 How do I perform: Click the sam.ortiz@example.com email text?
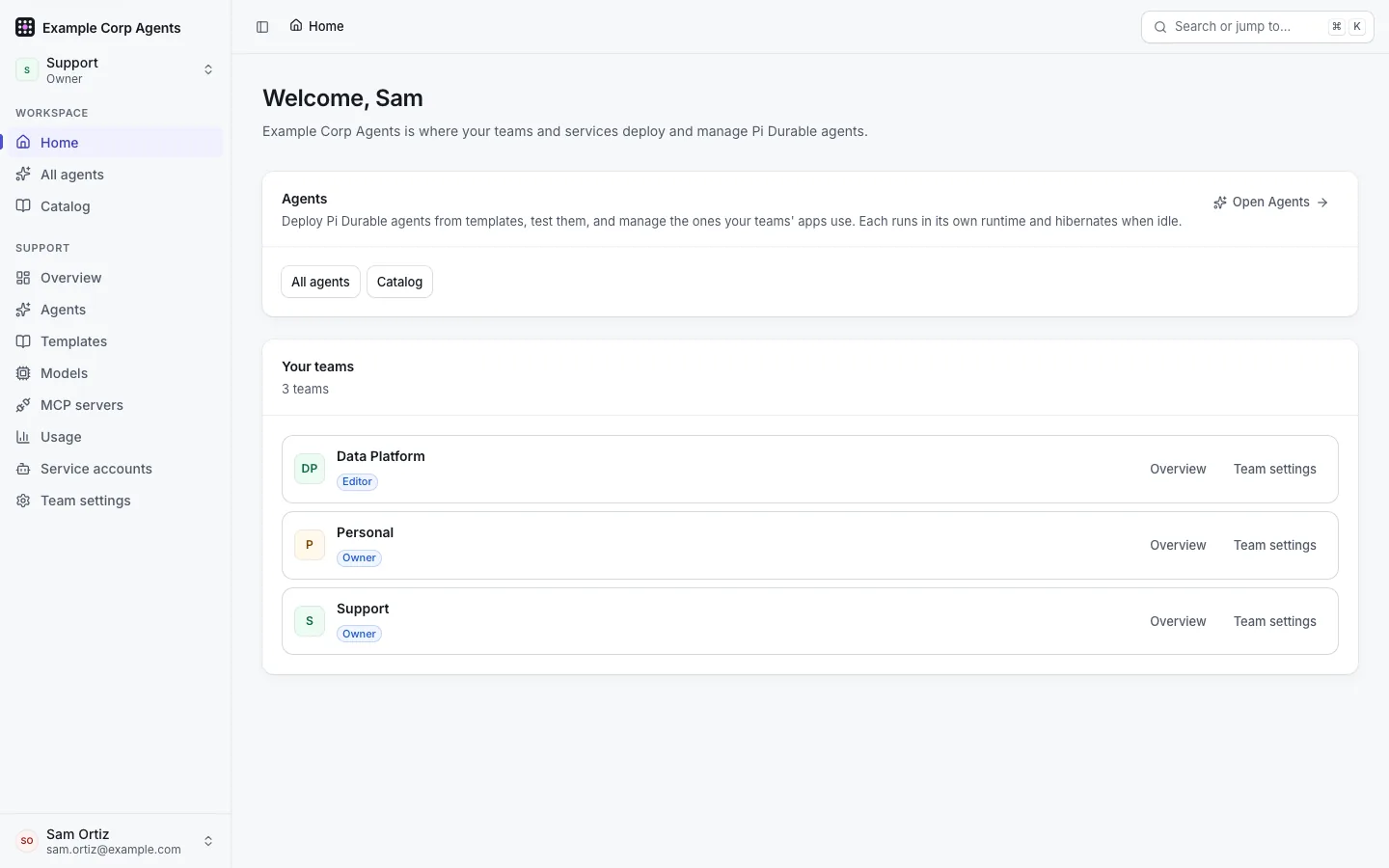(x=114, y=850)
